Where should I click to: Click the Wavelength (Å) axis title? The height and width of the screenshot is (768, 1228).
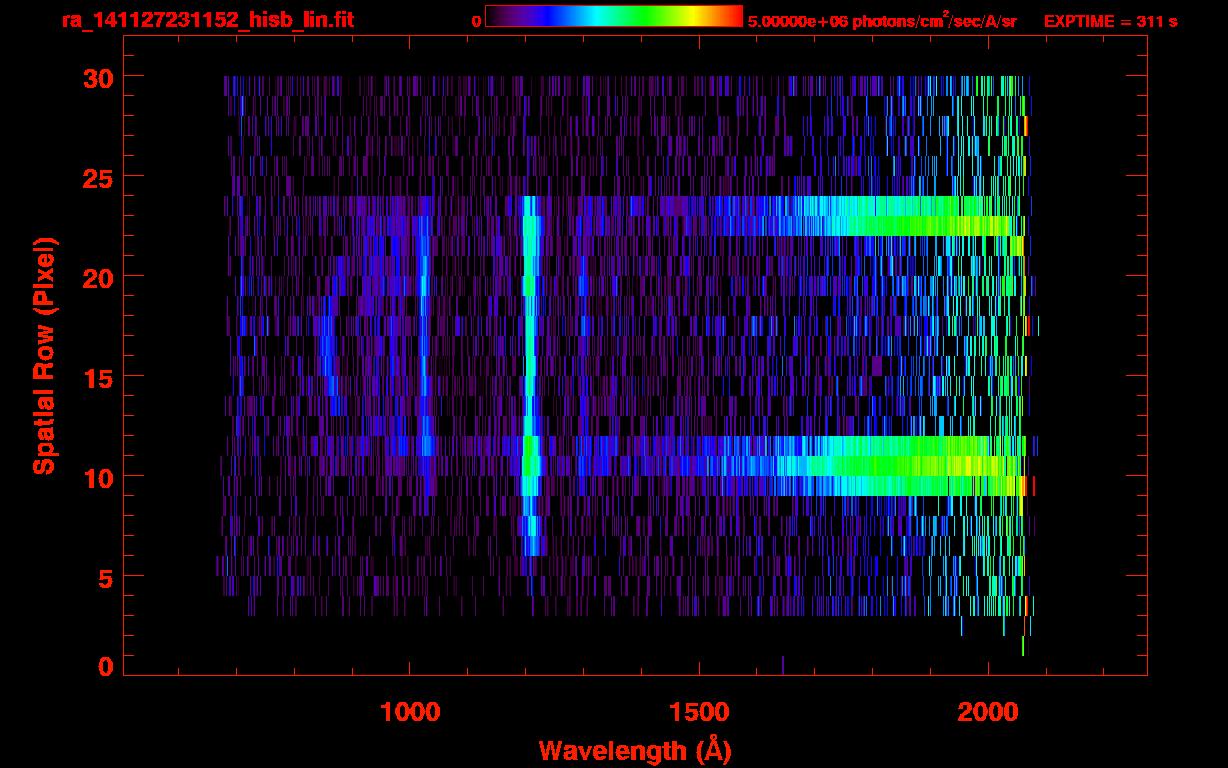[635, 750]
